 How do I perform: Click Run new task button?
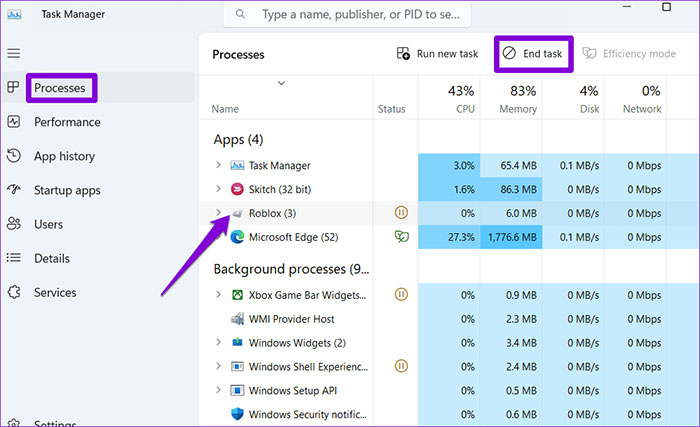click(436, 54)
